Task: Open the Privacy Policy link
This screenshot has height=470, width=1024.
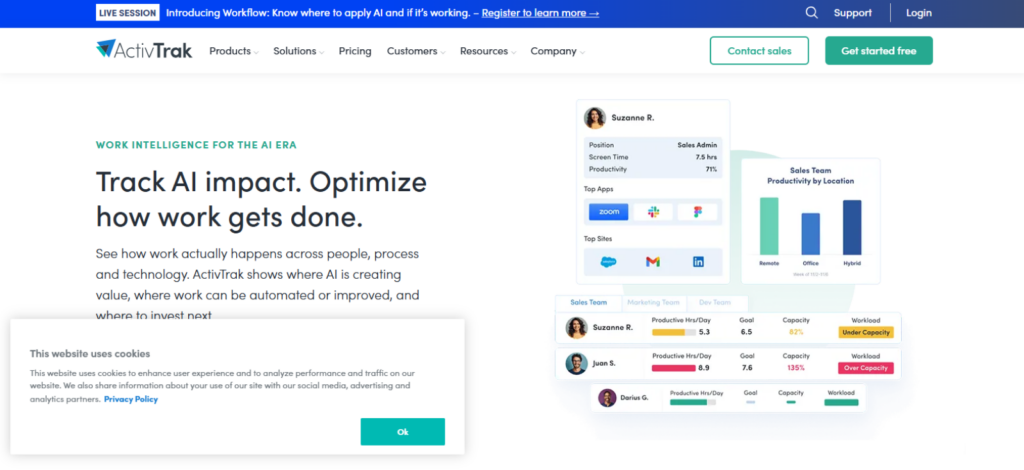Action: (131, 399)
